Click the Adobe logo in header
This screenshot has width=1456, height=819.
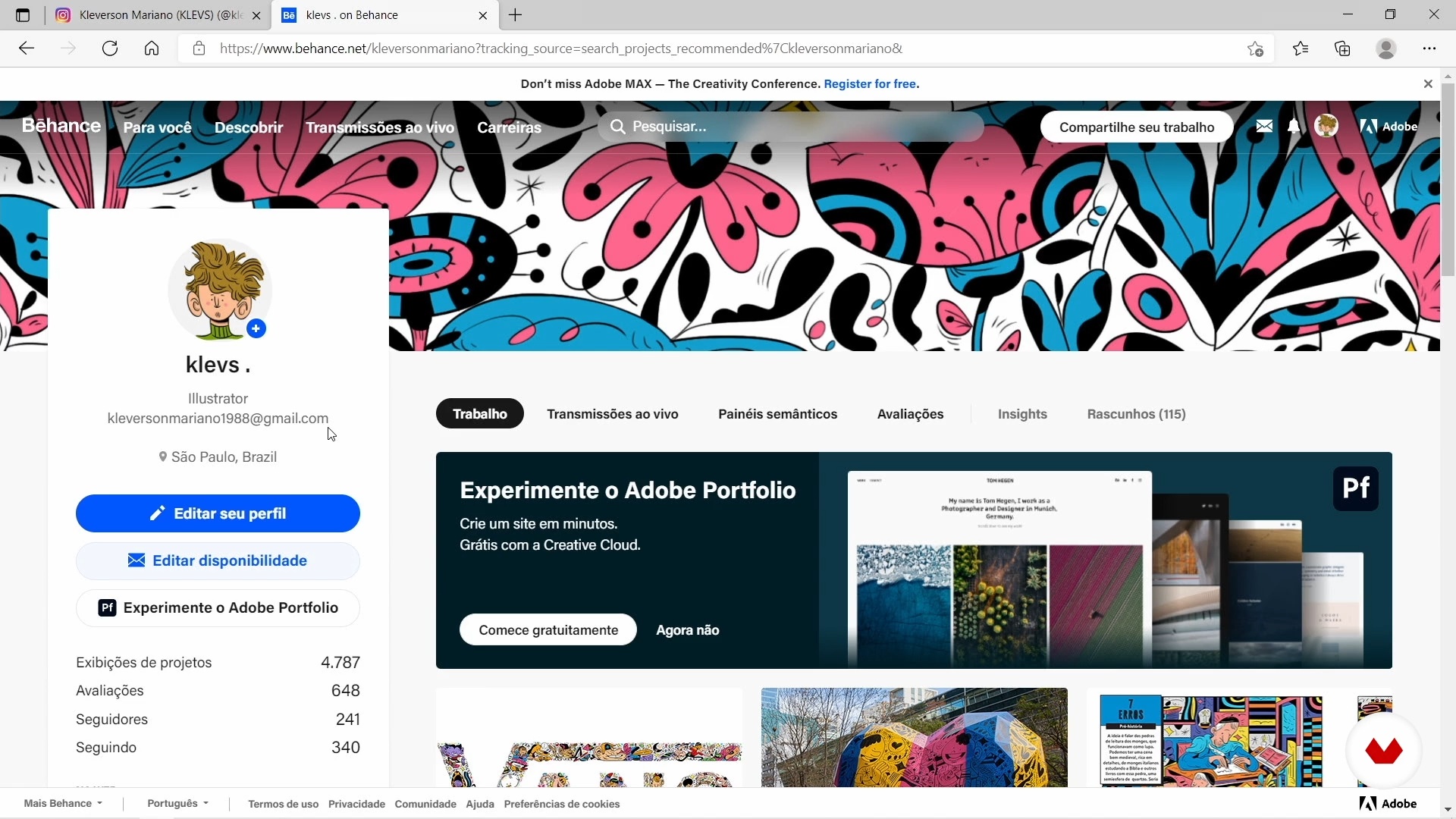tap(1389, 127)
